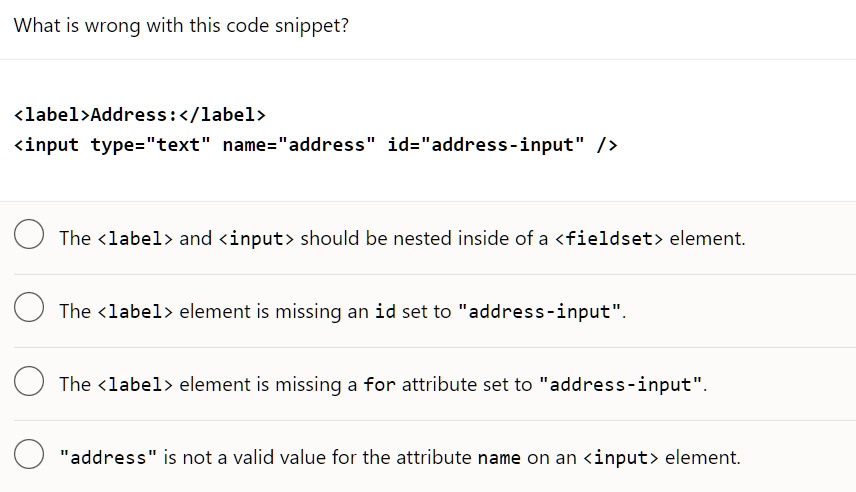Choose the radio for missing id answer
Image resolution: width=856 pixels, height=492 pixels.
pyautogui.click(x=29, y=307)
